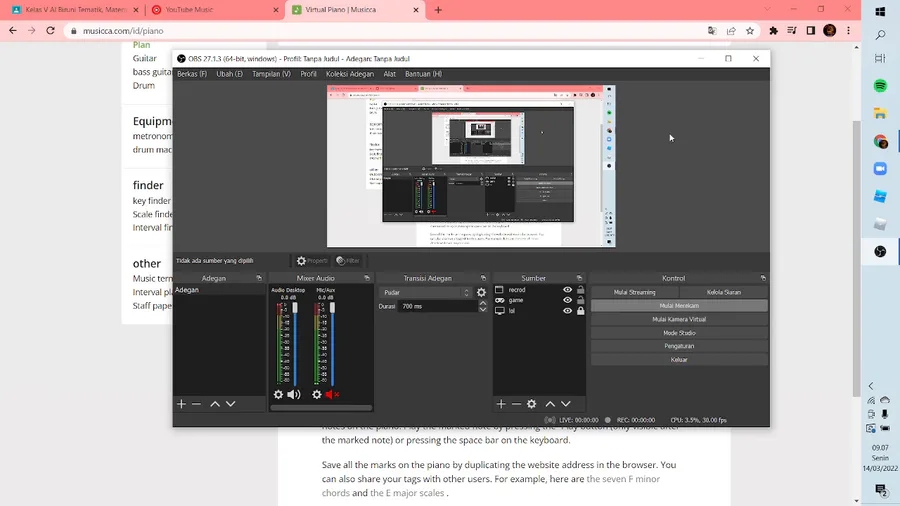Screen dimensions: 900x506
Task: Open Mic/Aux mixer settings gear
Action: 317,395
